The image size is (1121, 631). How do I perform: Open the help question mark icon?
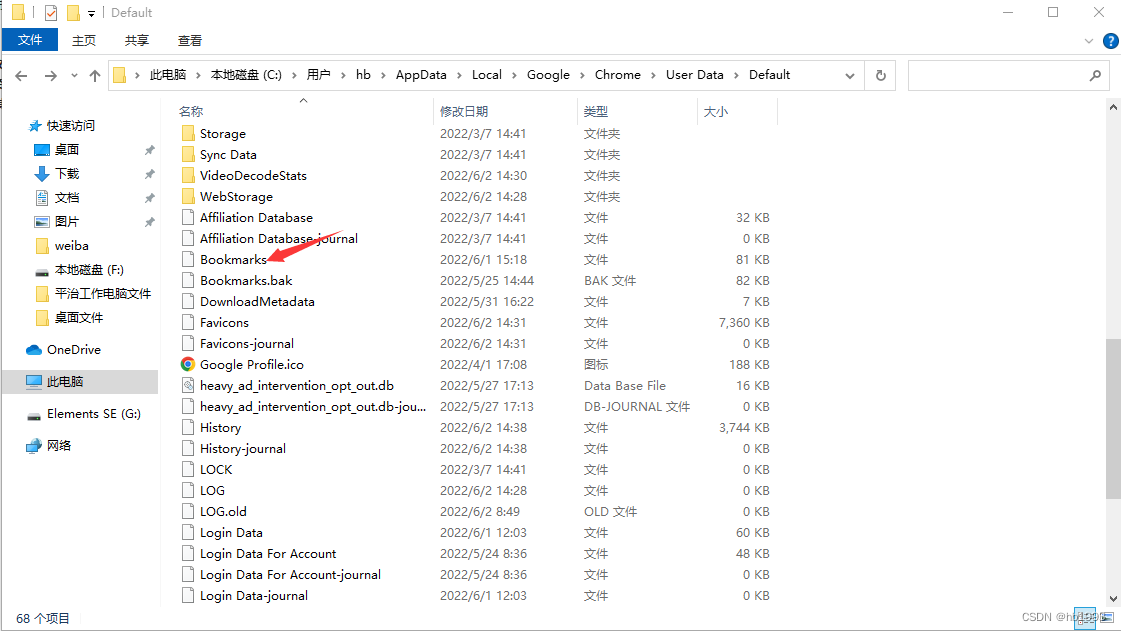pos(1110,41)
